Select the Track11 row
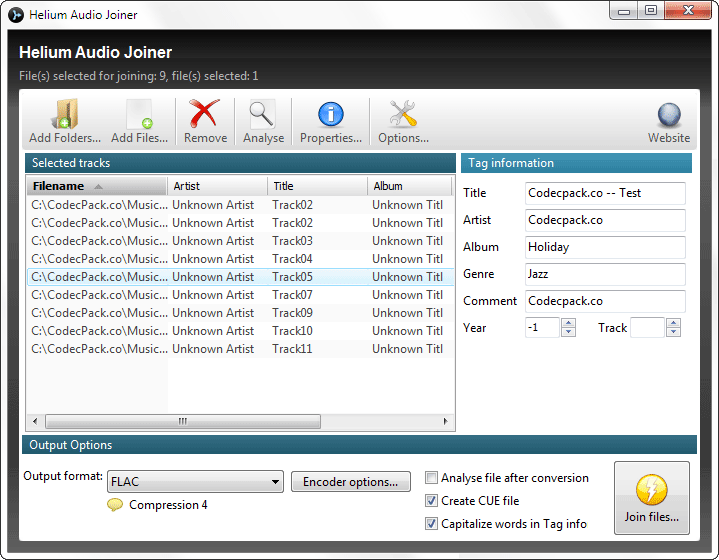This screenshot has width=719, height=560. coord(241,349)
